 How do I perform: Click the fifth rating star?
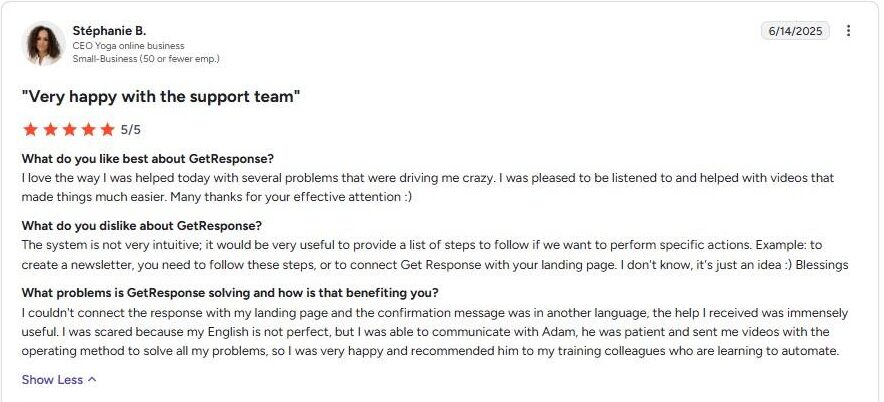pos(107,129)
